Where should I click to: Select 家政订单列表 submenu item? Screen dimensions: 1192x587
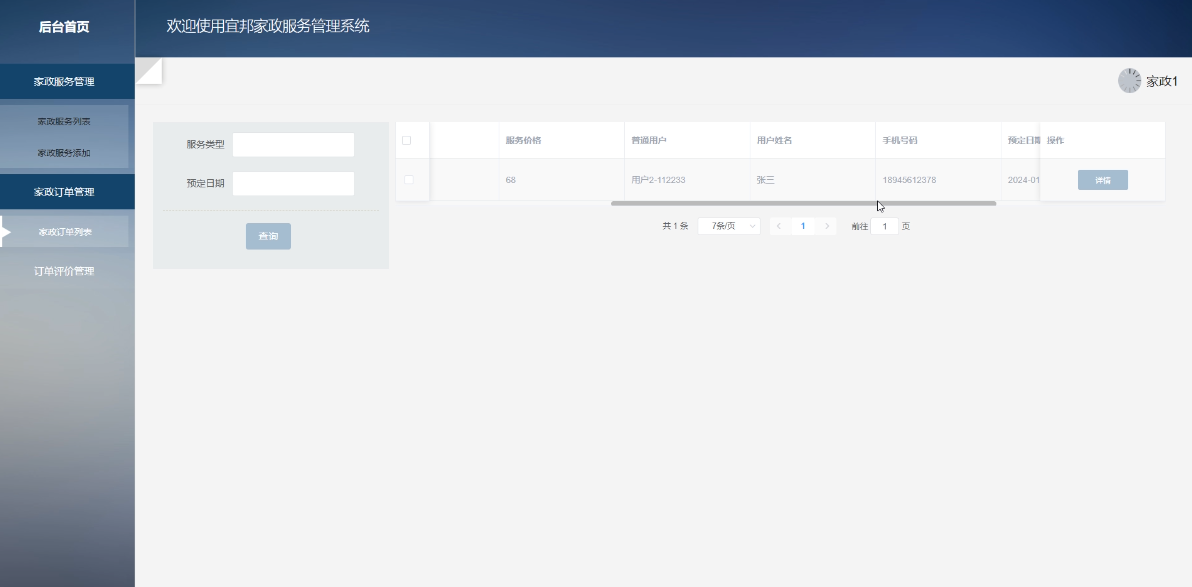pos(65,232)
